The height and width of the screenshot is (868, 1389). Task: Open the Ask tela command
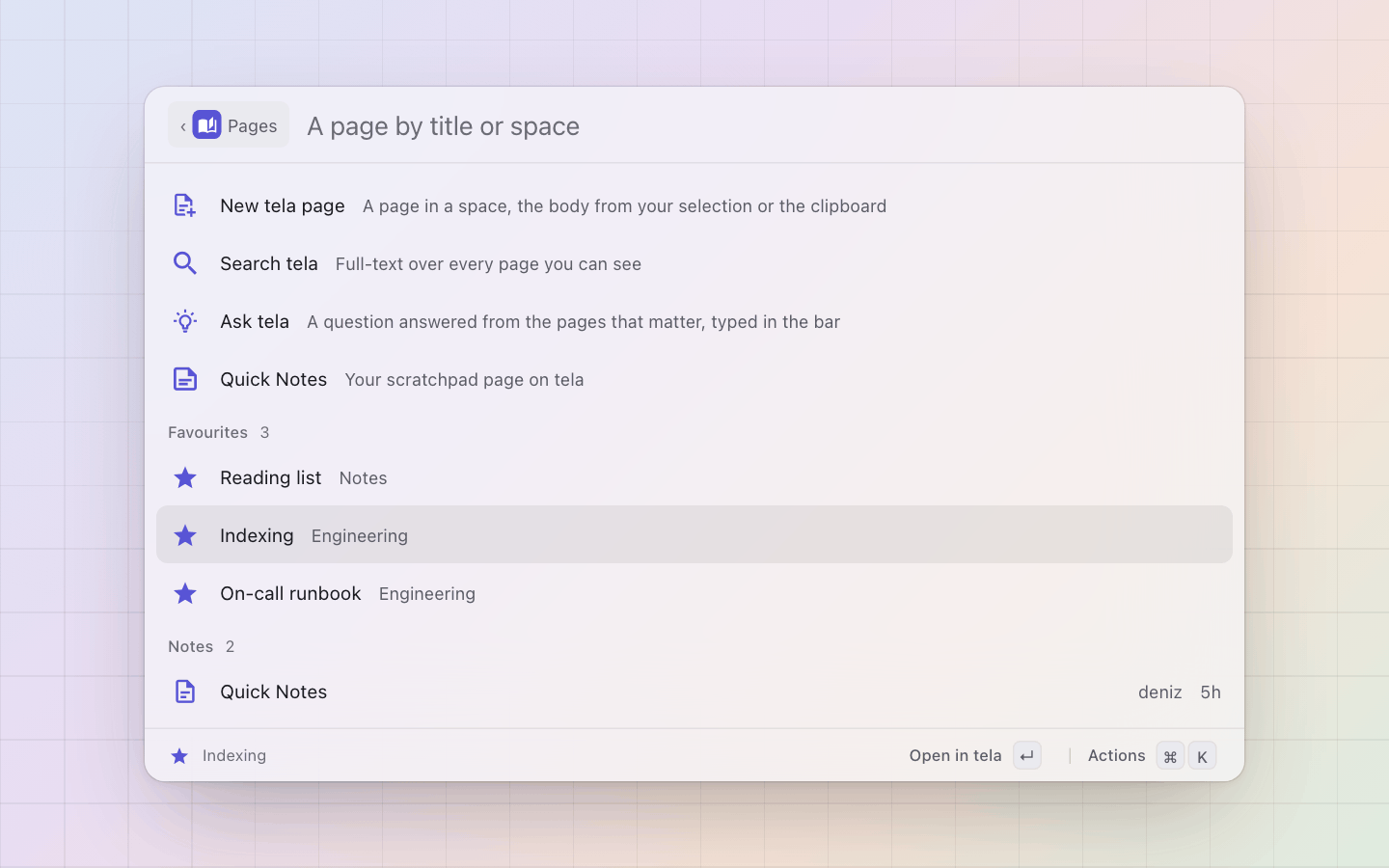[694, 321]
